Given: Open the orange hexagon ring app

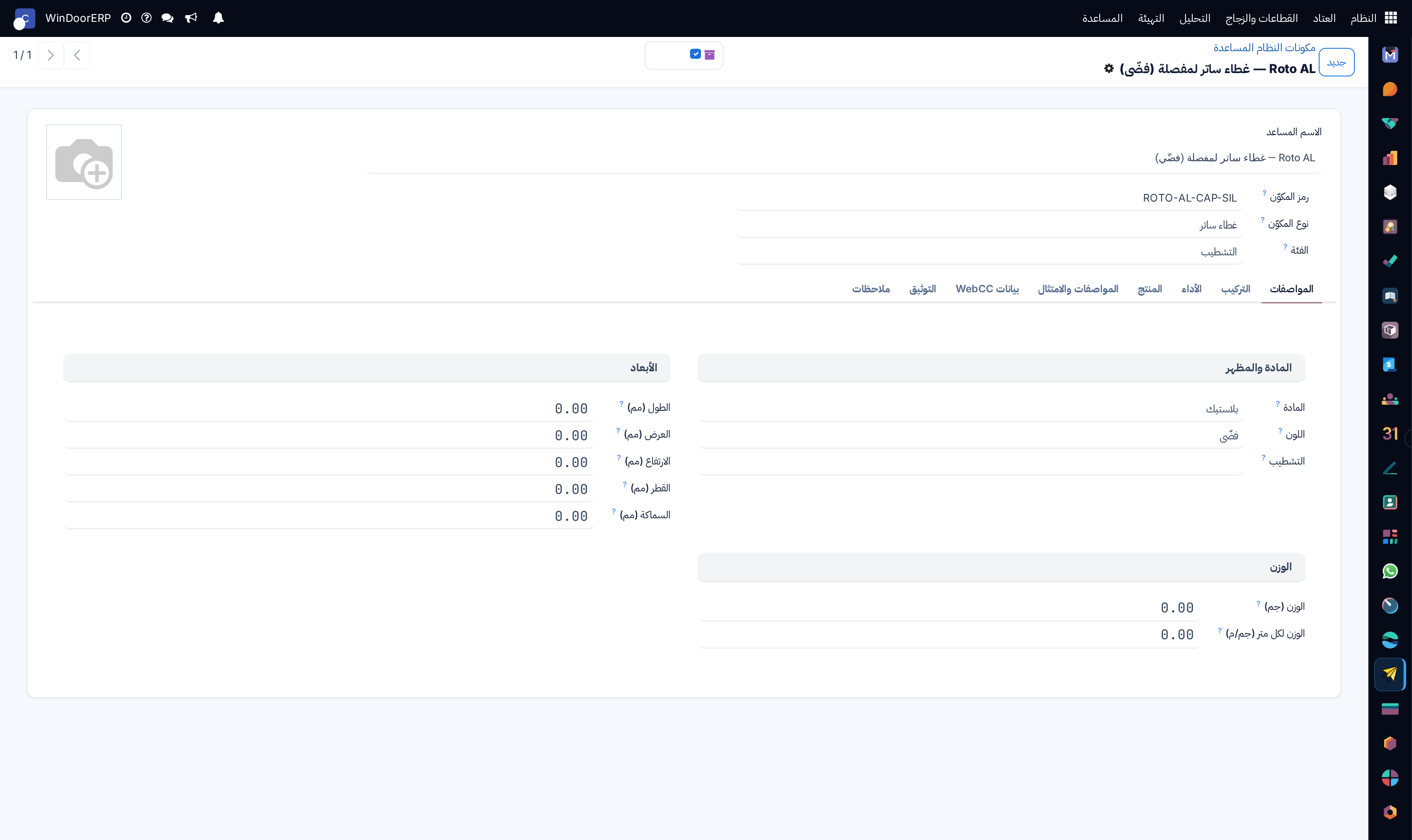Looking at the screenshot, I should pos(1390,812).
